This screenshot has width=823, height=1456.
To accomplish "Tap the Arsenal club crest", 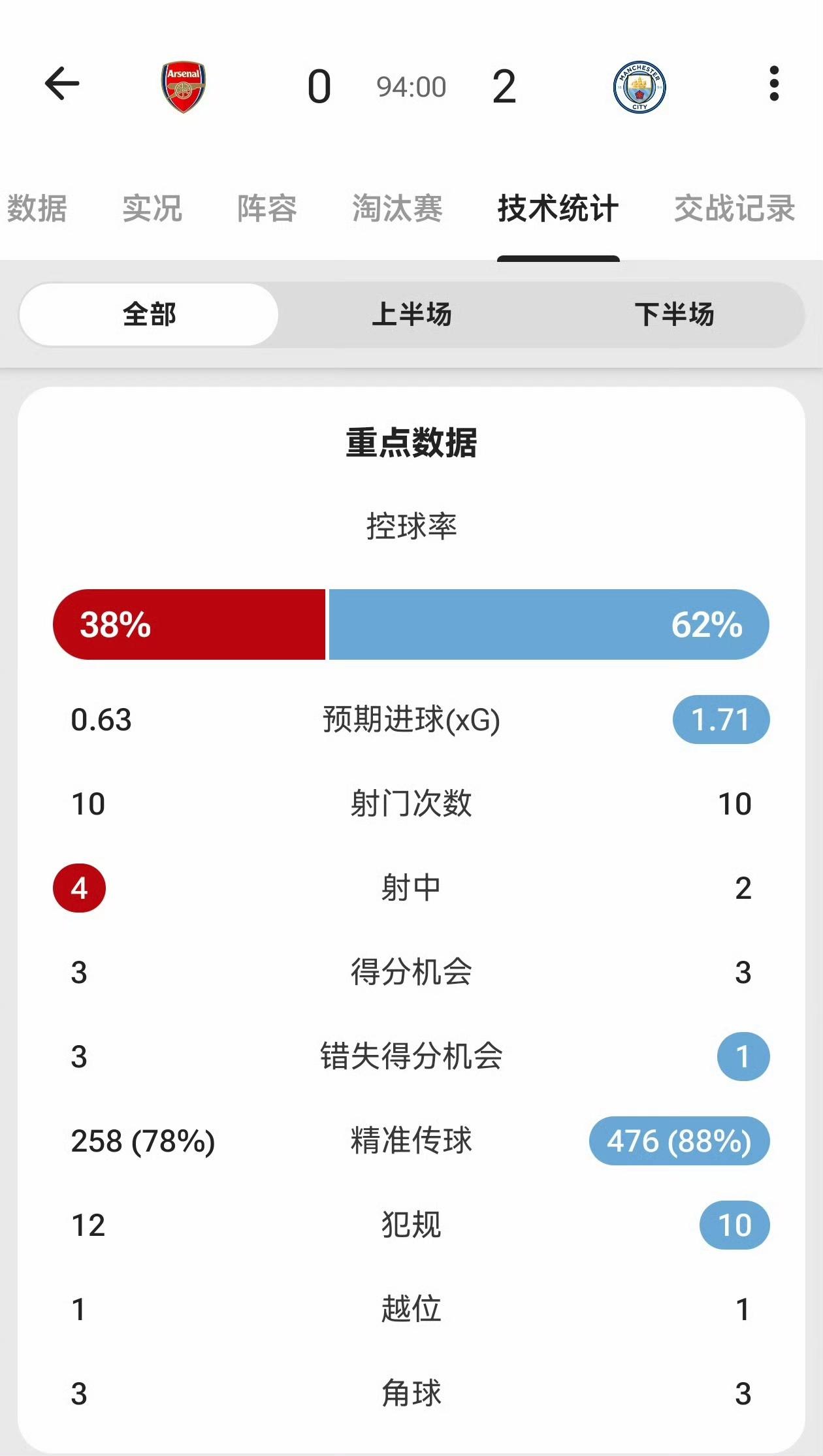I will coord(184,87).
